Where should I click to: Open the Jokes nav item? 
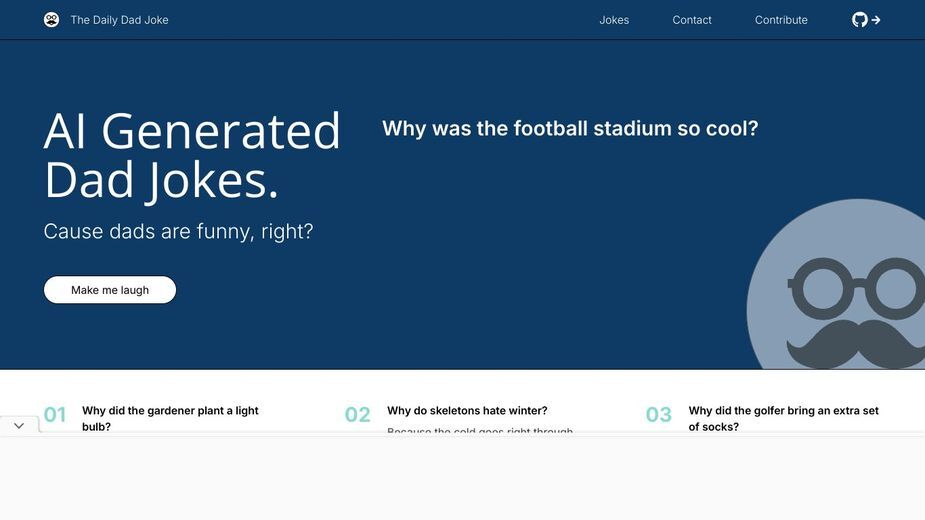614,20
